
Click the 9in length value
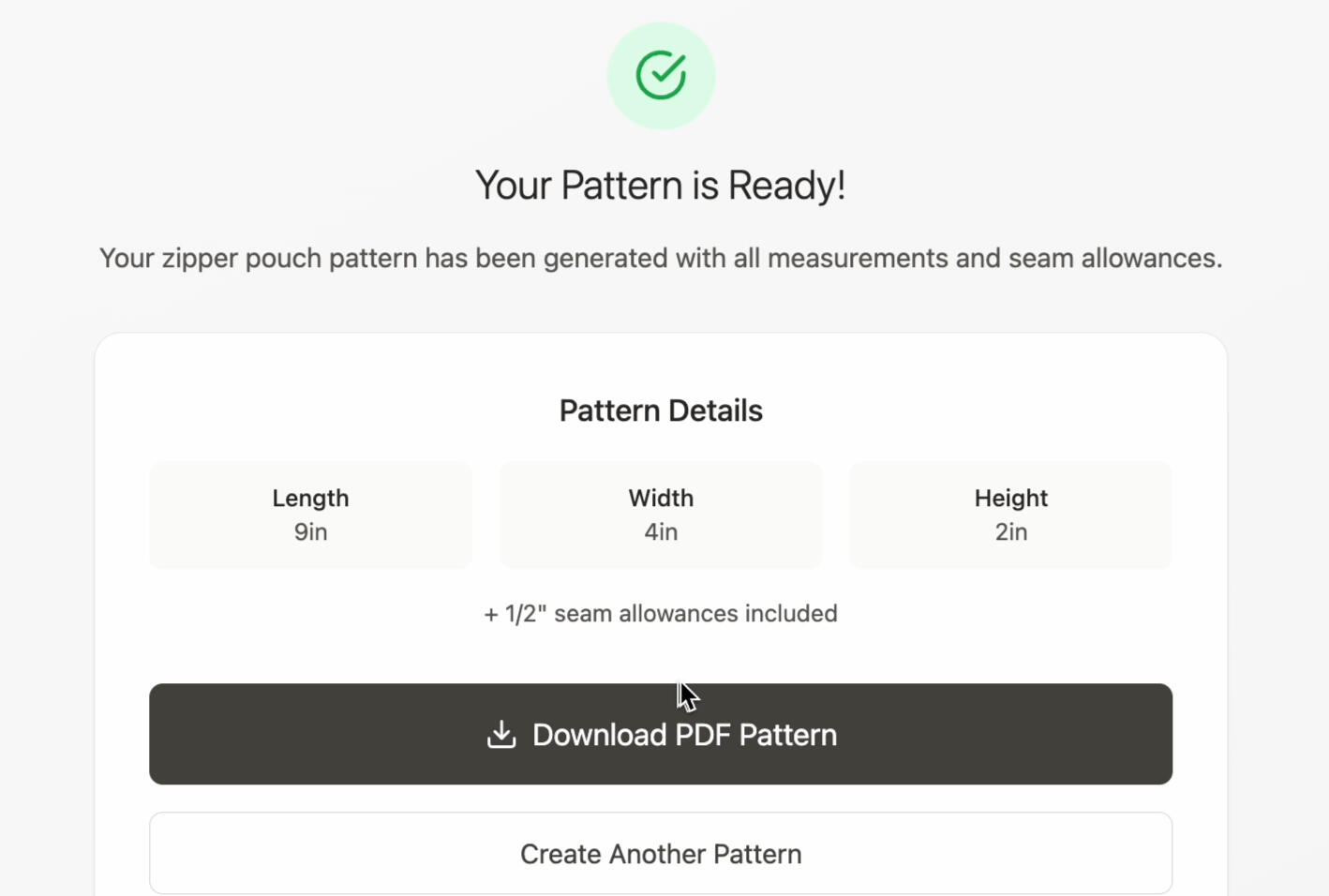pyautogui.click(x=310, y=532)
